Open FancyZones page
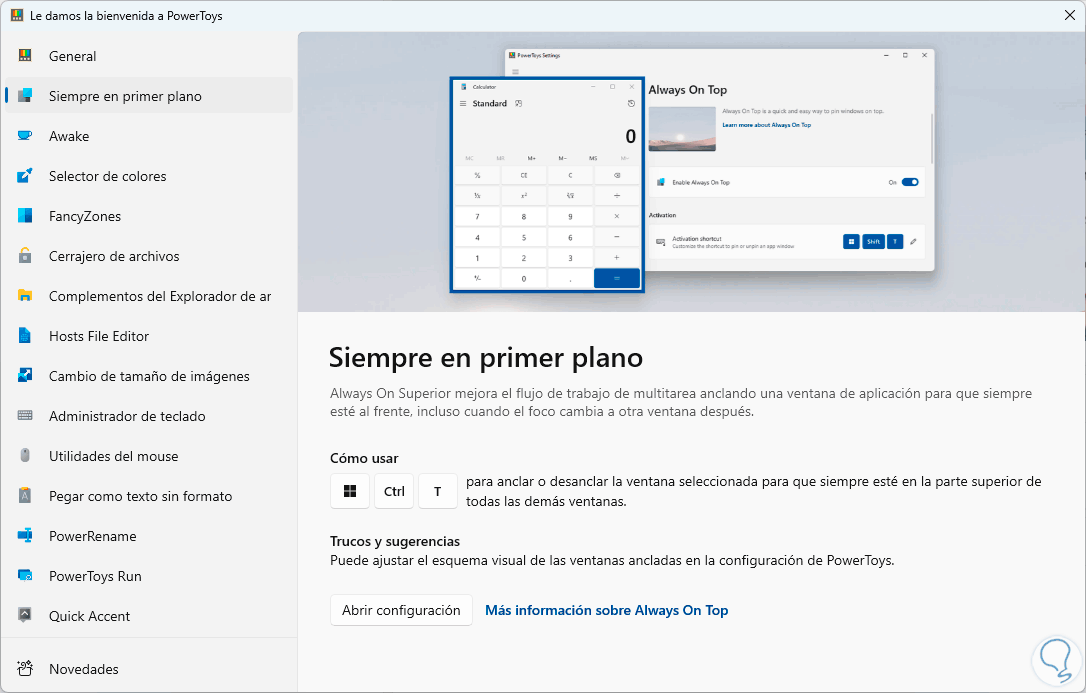This screenshot has width=1086, height=693. click(x=149, y=216)
